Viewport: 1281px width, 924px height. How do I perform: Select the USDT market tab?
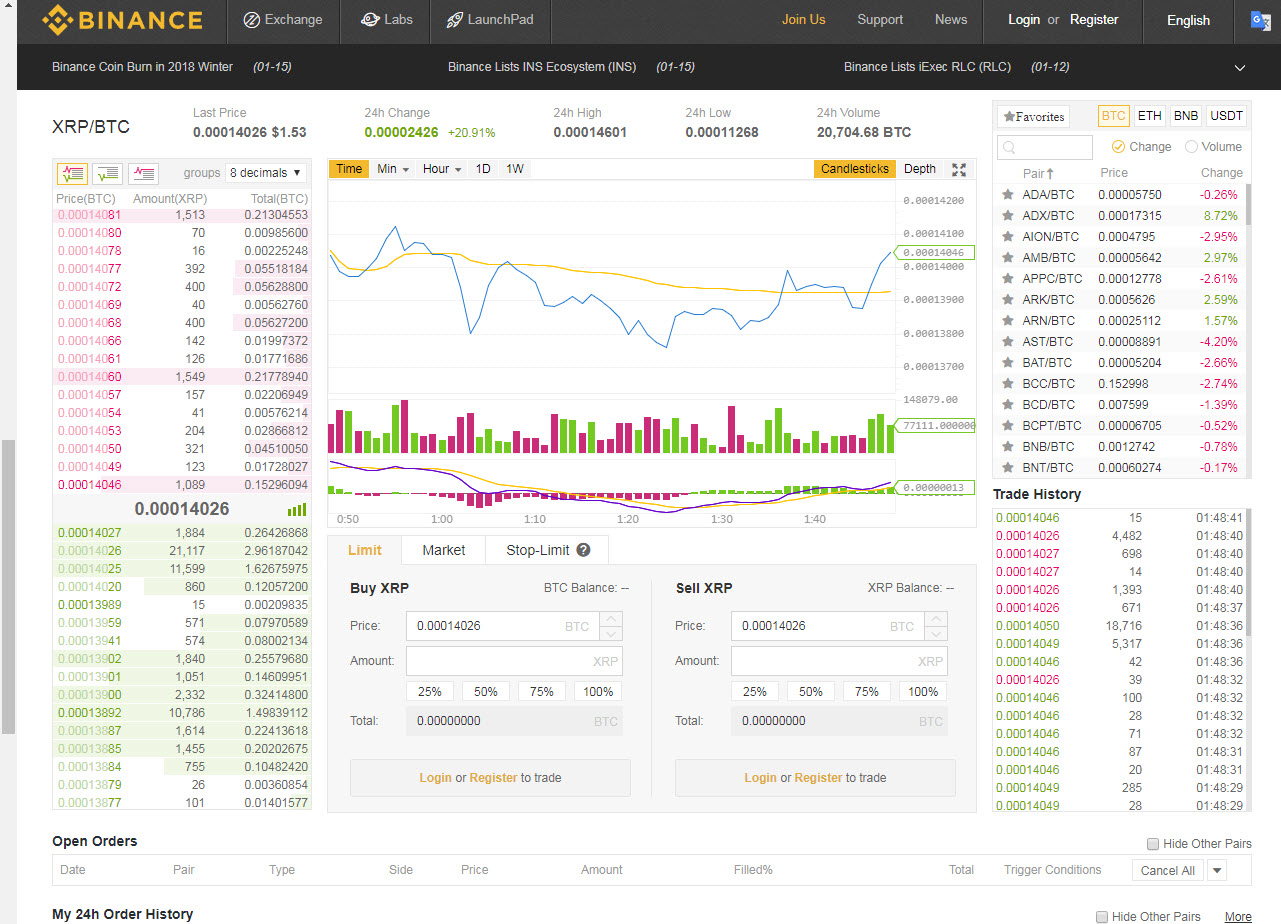coord(1226,116)
